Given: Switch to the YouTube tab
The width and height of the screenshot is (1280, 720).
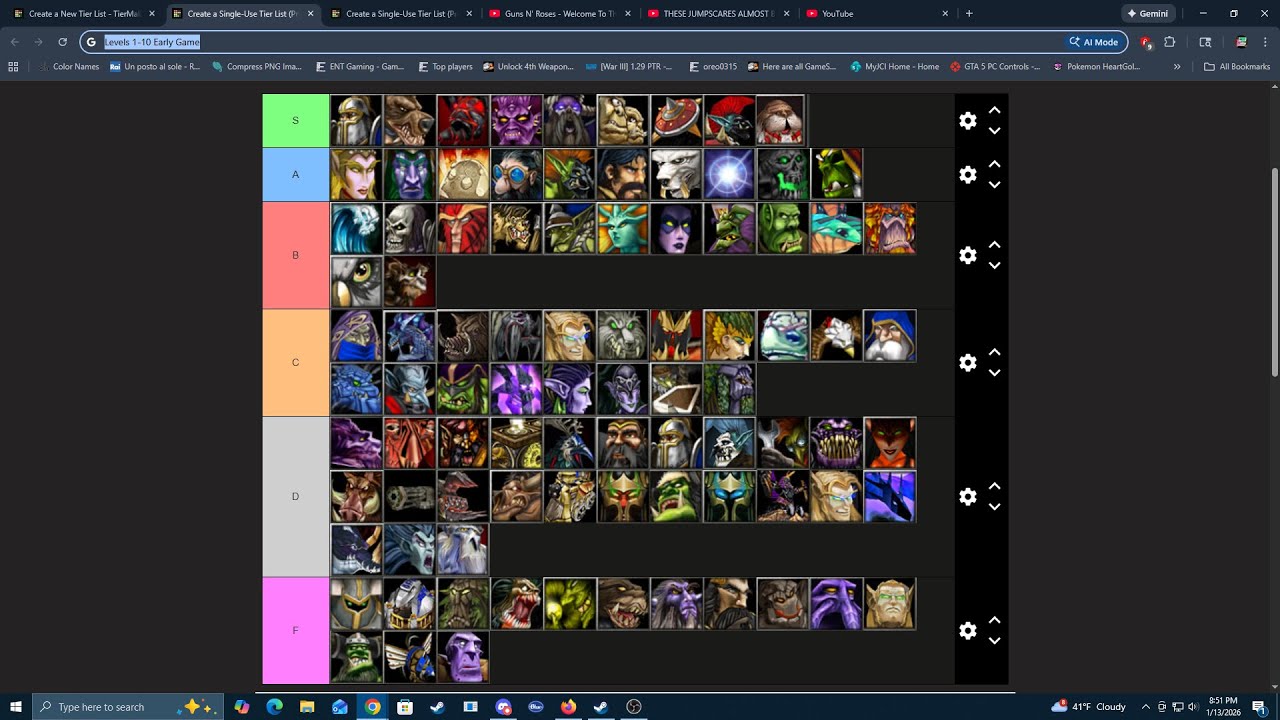Looking at the screenshot, I should pyautogui.click(x=875, y=14).
